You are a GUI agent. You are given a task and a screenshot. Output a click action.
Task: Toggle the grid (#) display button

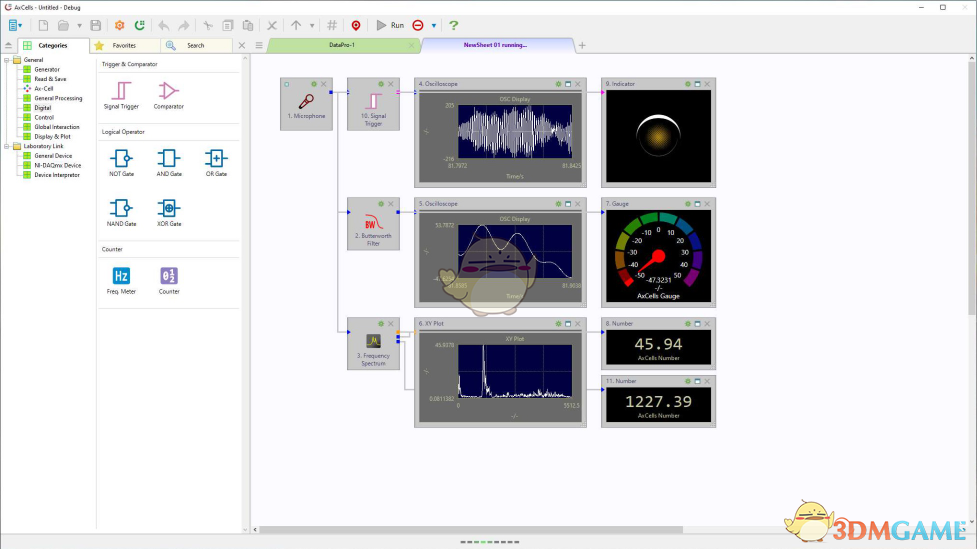(x=332, y=25)
